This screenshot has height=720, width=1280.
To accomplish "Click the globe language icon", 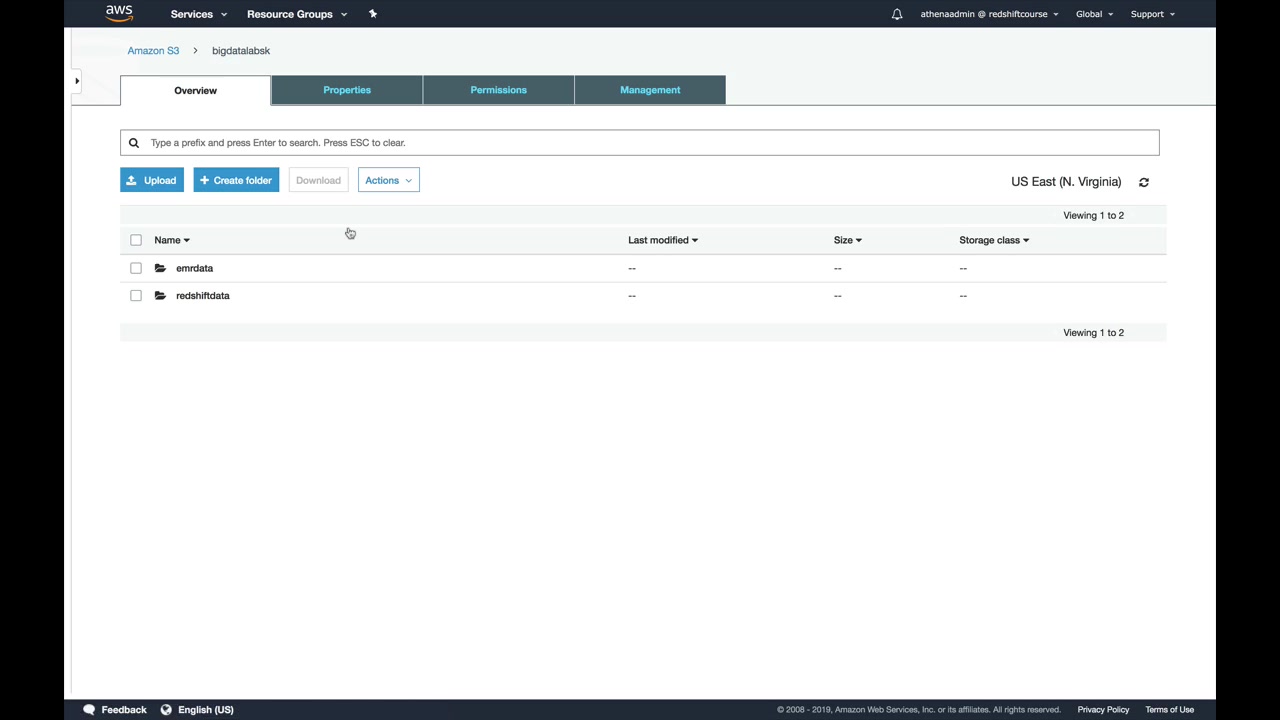I will pyautogui.click(x=166, y=710).
